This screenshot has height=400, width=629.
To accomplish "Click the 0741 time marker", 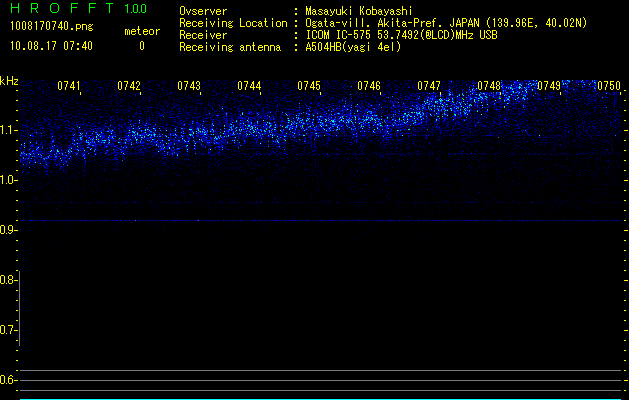I will [x=69, y=87].
